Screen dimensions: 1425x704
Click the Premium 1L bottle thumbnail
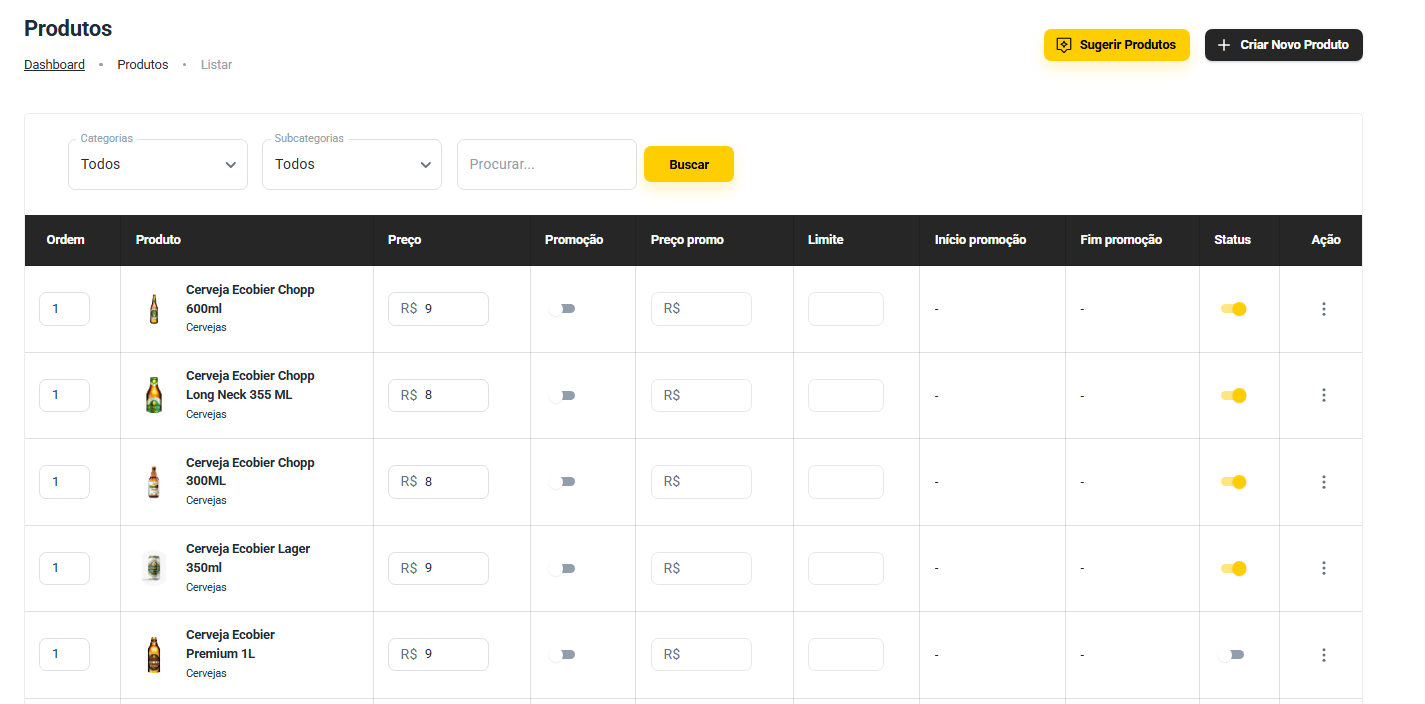point(154,655)
